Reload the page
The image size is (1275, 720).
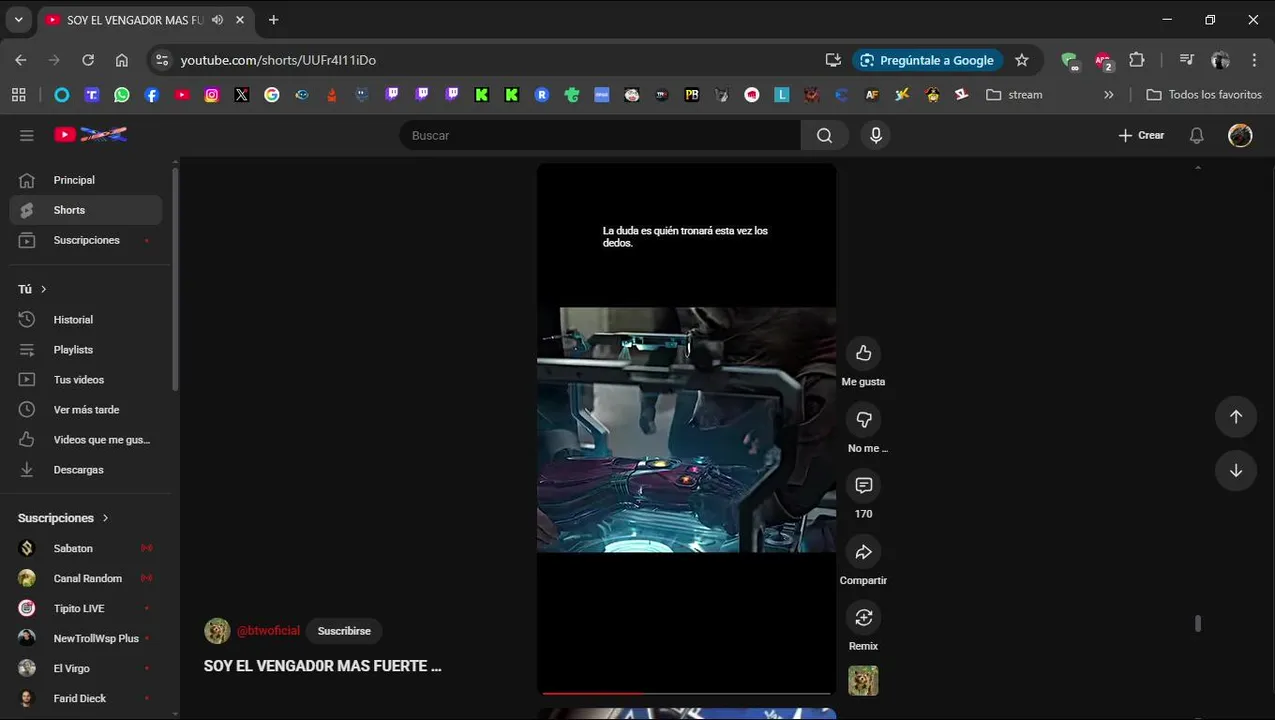(x=88, y=60)
